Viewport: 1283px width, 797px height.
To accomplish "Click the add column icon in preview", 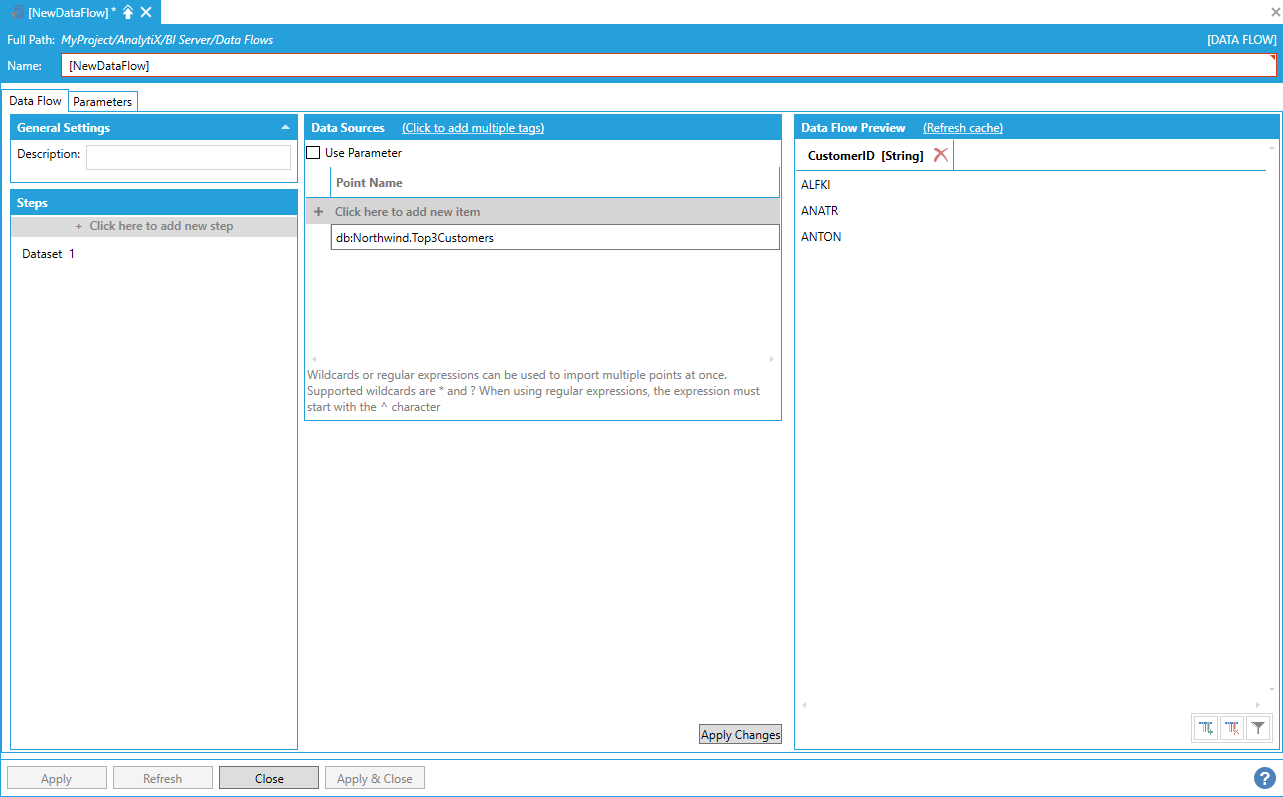I will coord(1206,729).
